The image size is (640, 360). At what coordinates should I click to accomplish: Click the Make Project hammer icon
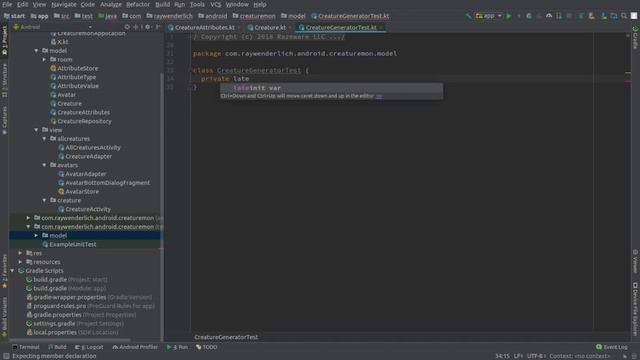(x=469, y=16)
